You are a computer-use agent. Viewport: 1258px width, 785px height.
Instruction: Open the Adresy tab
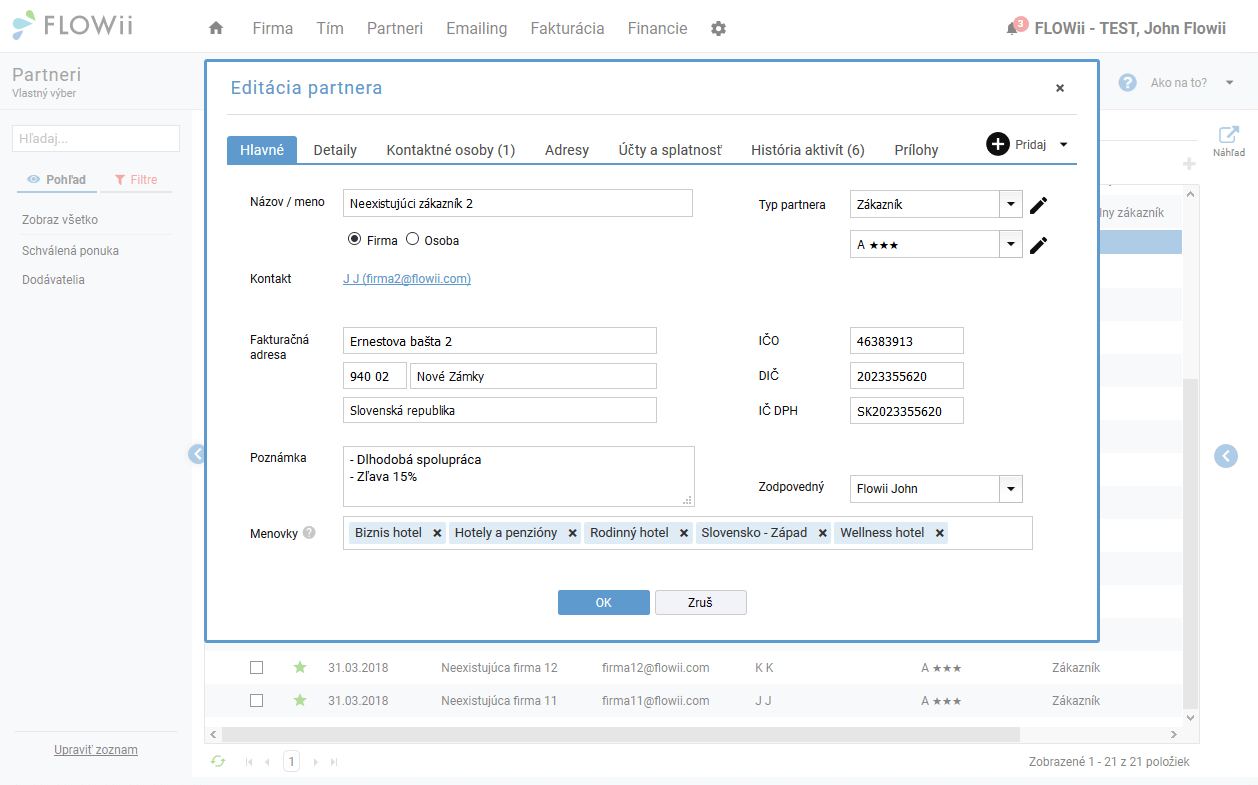click(x=567, y=150)
